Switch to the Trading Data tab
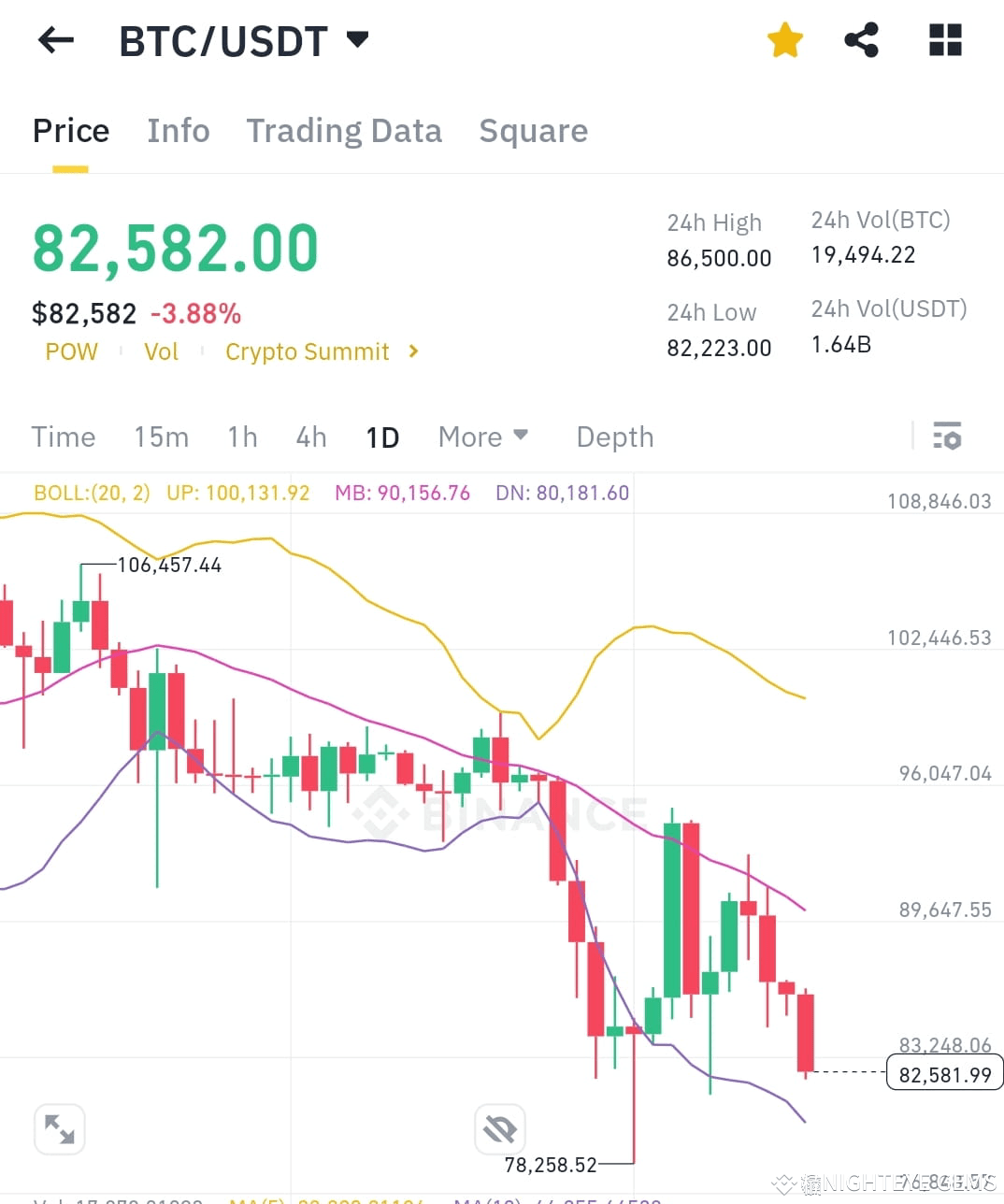Image resolution: width=1004 pixels, height=1204 pixels. (x=344, y=131)
